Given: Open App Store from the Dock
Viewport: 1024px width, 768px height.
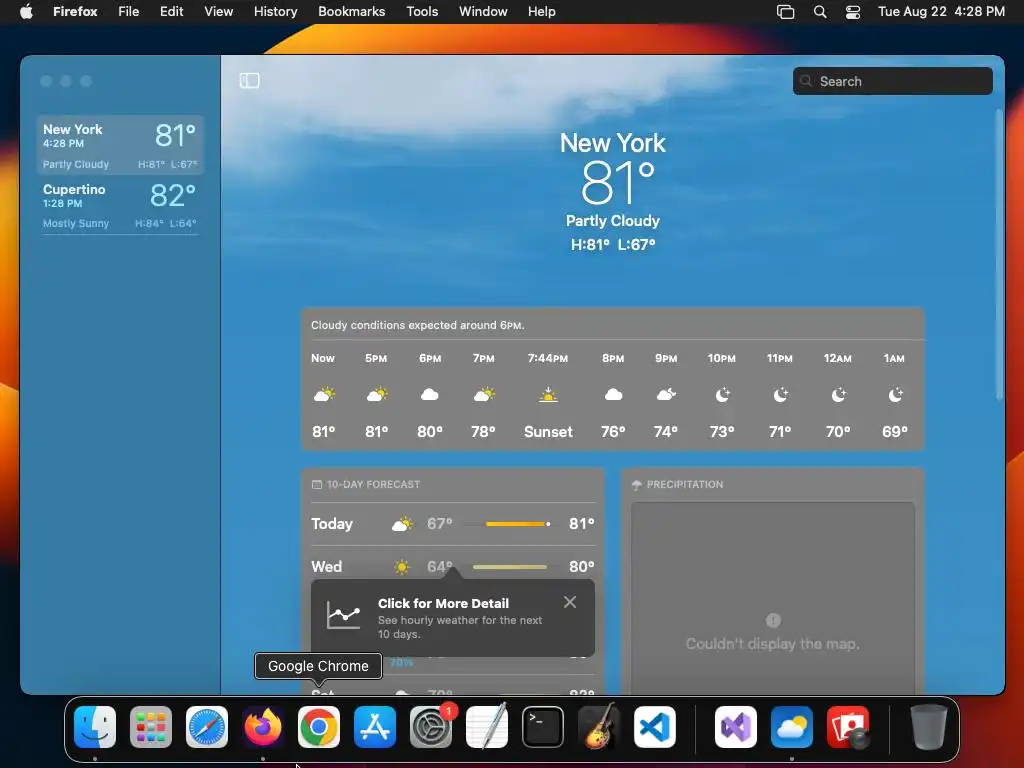Looking at the screenshot, I should (x=375, y=727).
